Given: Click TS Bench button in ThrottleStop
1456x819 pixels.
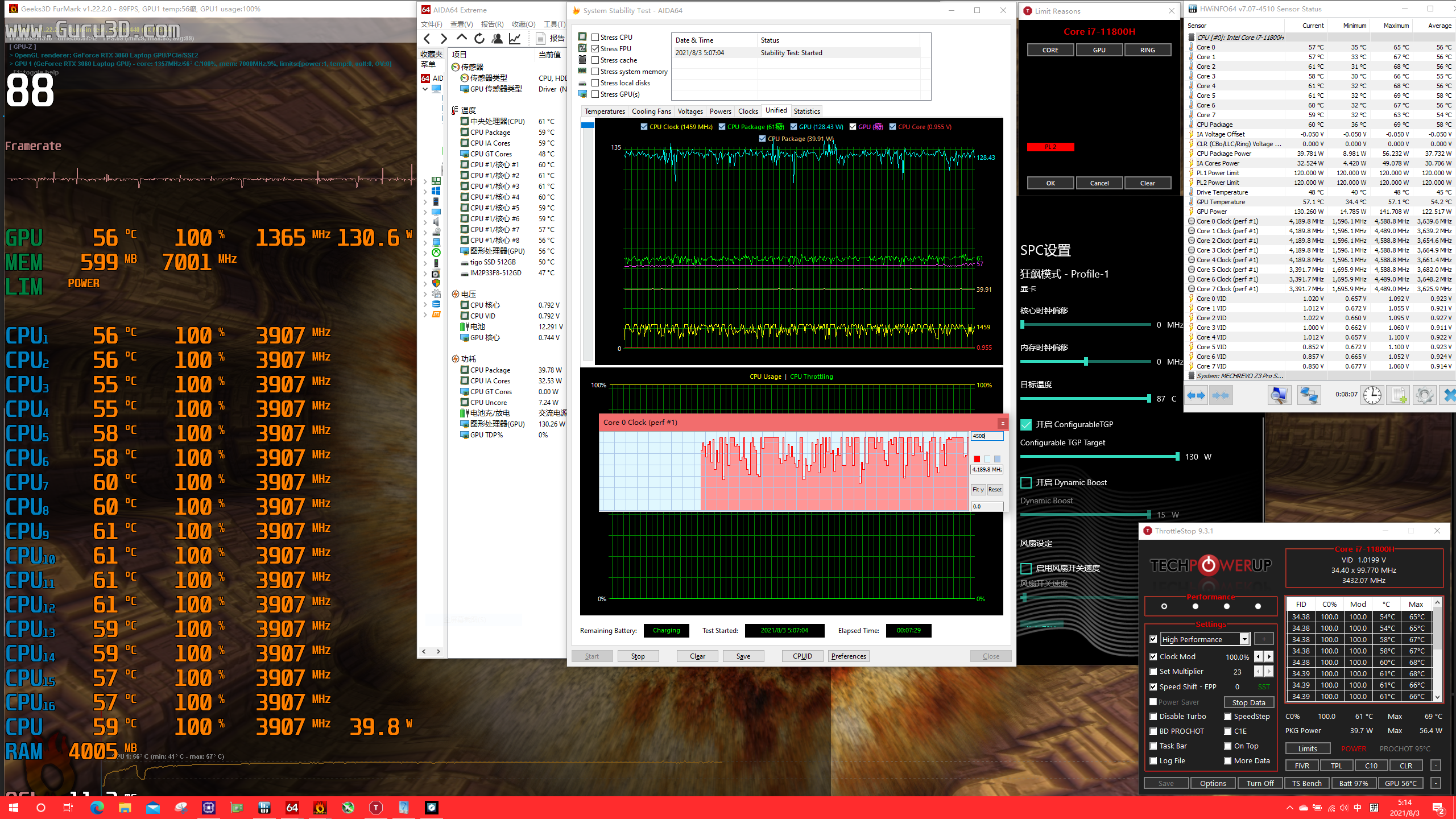Looking at the screenshot, I should tap(1306, 783).
